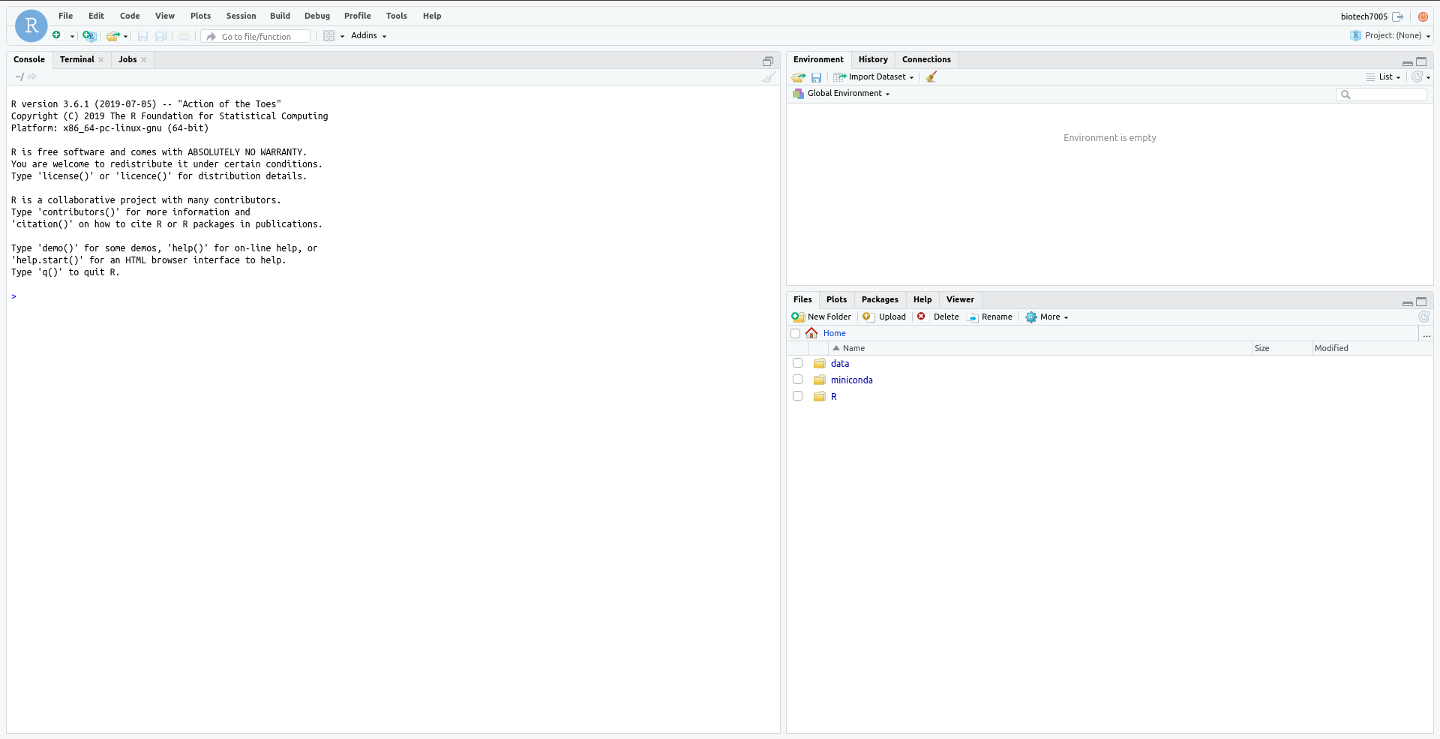
Task: Open the Import Dataset dropdown
Action: (873, 76)
